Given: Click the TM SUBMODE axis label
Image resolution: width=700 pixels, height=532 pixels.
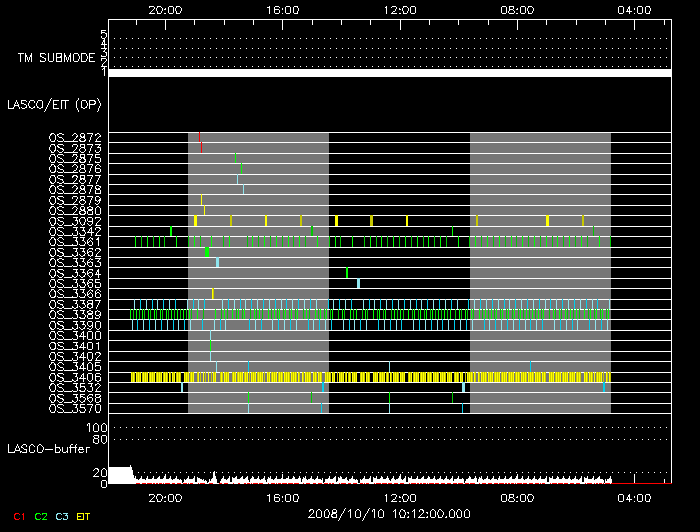Looking at the screenshot, I should pyautogui.click(x=54, y=58).
